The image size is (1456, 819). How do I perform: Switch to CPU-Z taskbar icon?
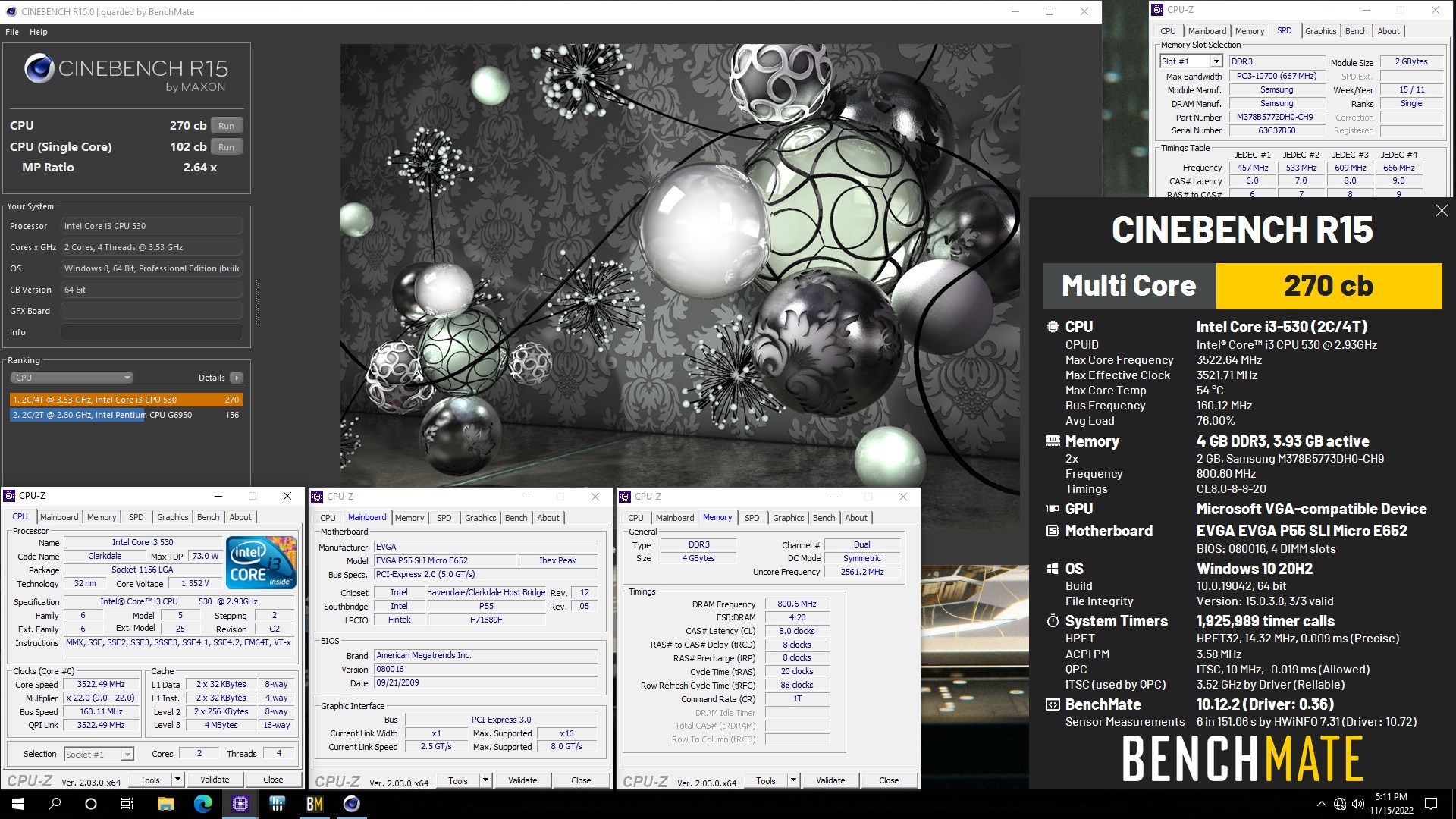pos(240,804)
